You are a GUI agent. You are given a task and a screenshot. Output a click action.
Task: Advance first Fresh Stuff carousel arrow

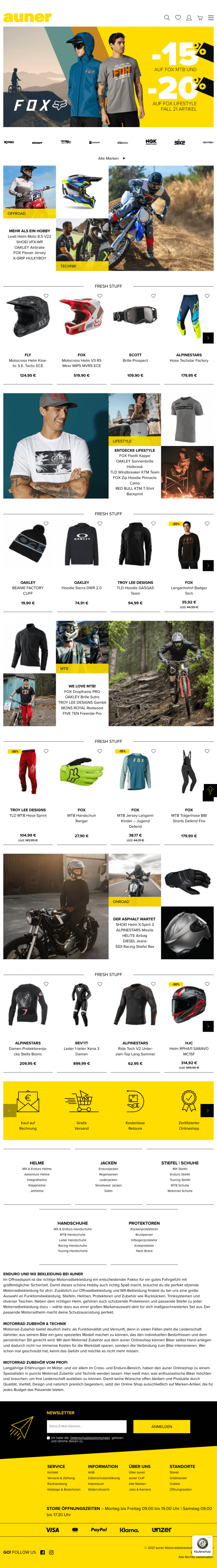tap(208, 338)
